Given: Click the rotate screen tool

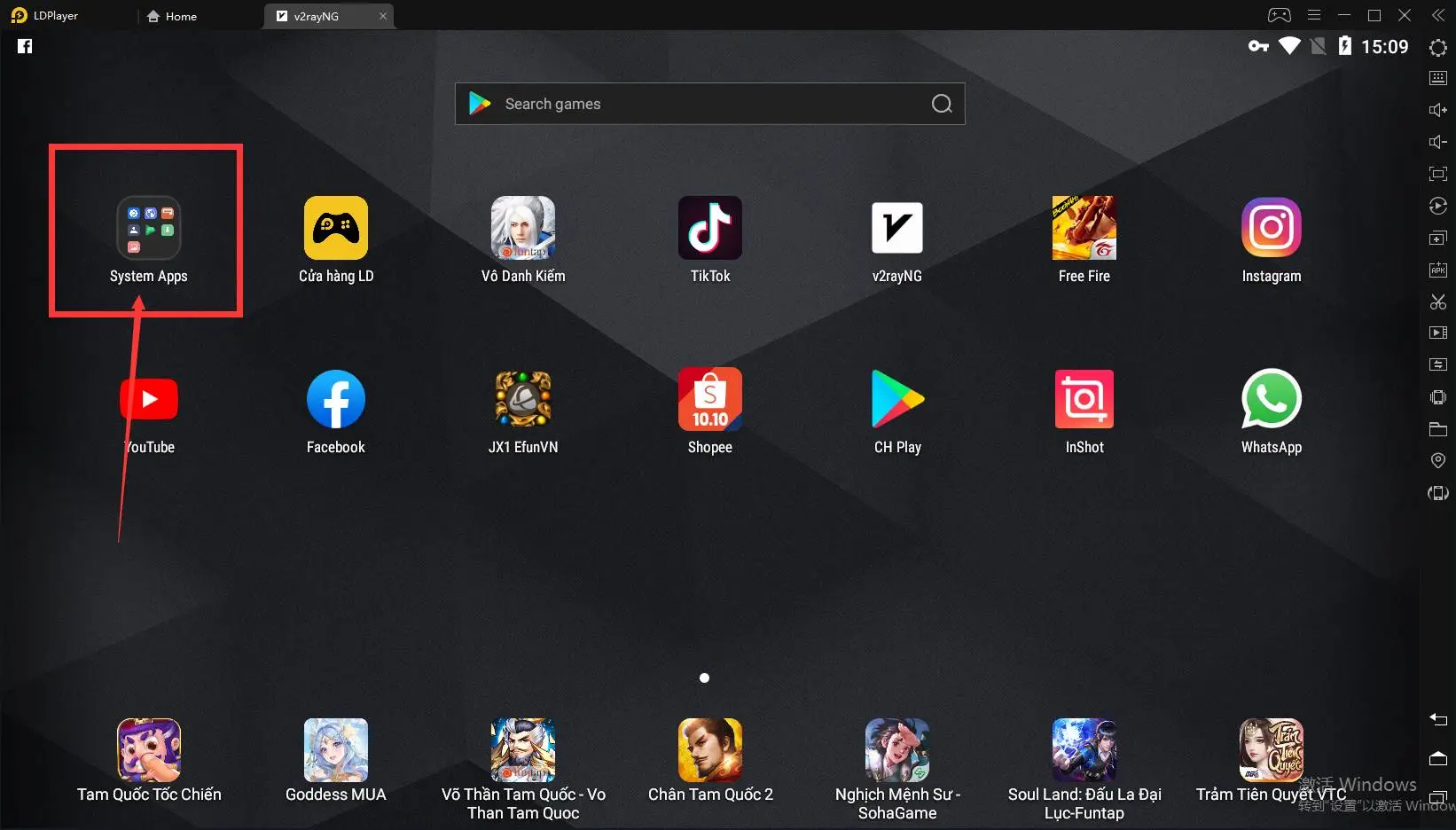Looking at the screenshot, I should pyautogui.click(x=1438, y=493).
